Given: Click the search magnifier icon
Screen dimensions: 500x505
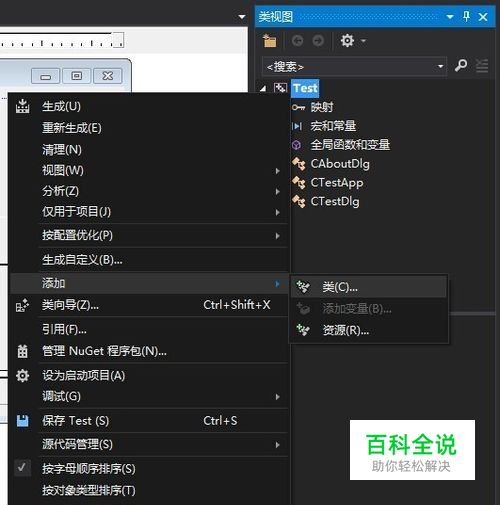Looking at the screenshot, I should [461, 65].
